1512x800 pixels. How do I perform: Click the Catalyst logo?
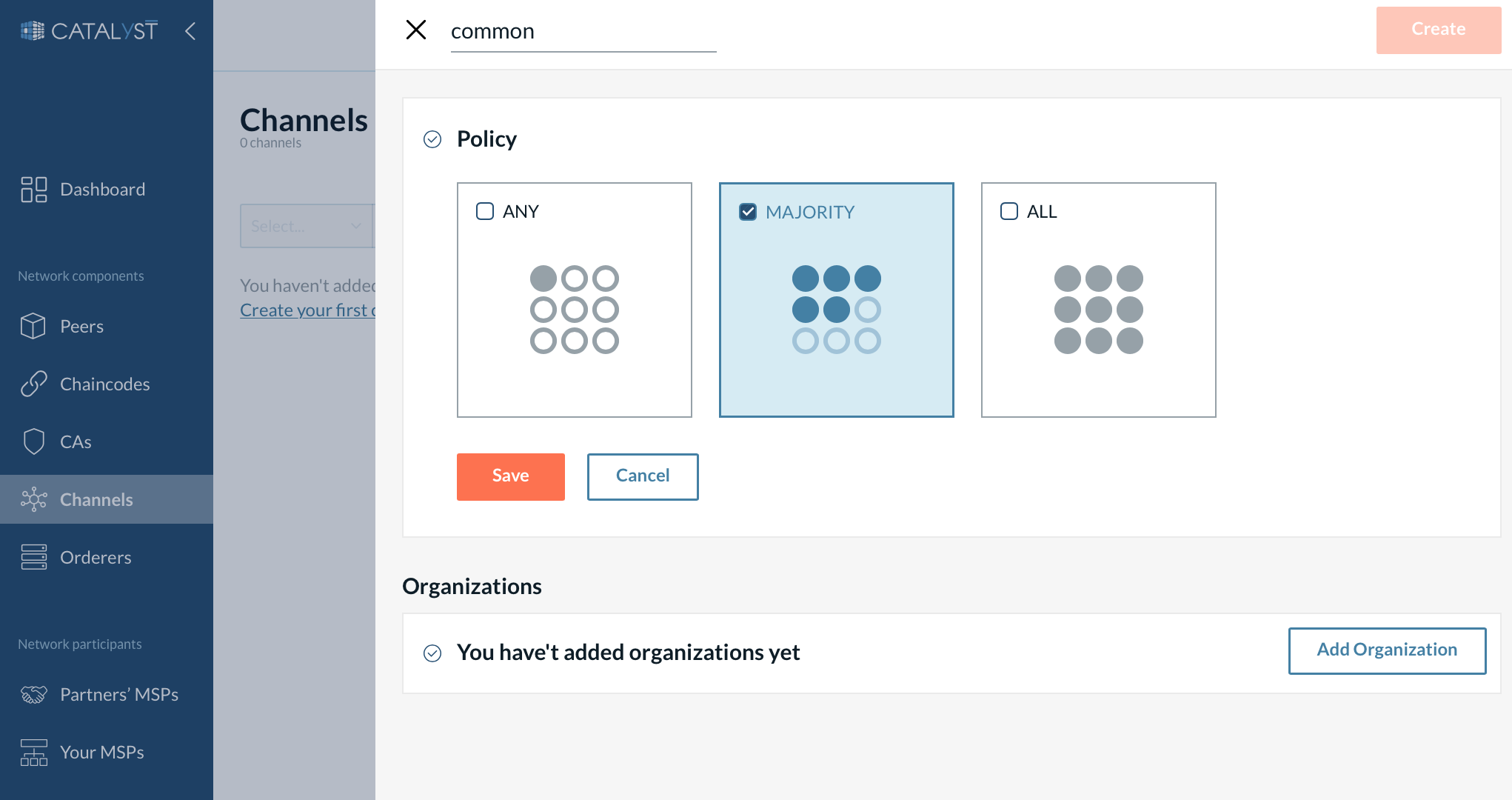tap(89, 30)
